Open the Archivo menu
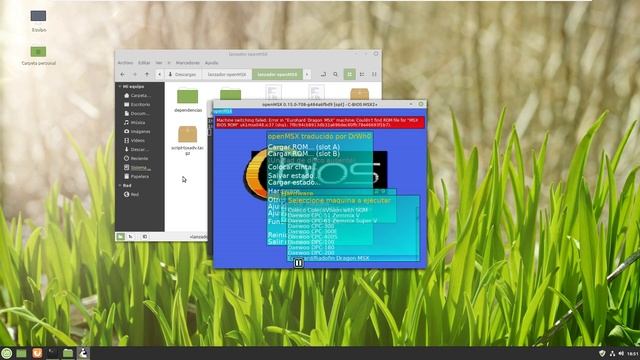640x360 pixels. coord(125,63)
